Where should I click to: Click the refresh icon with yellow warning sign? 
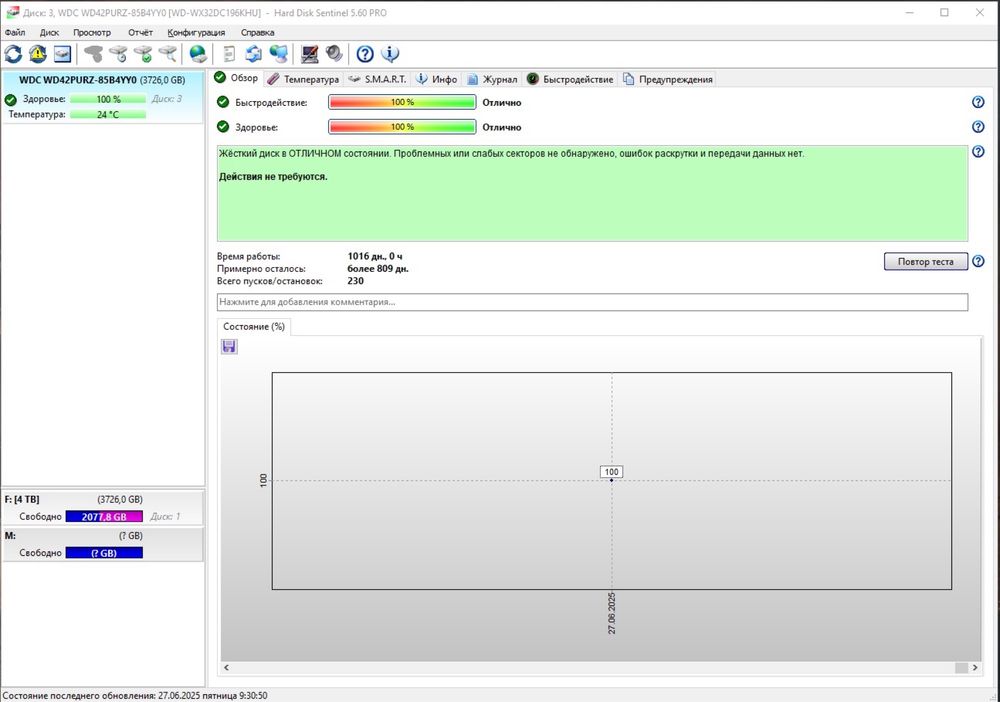[x=38, y=54]
